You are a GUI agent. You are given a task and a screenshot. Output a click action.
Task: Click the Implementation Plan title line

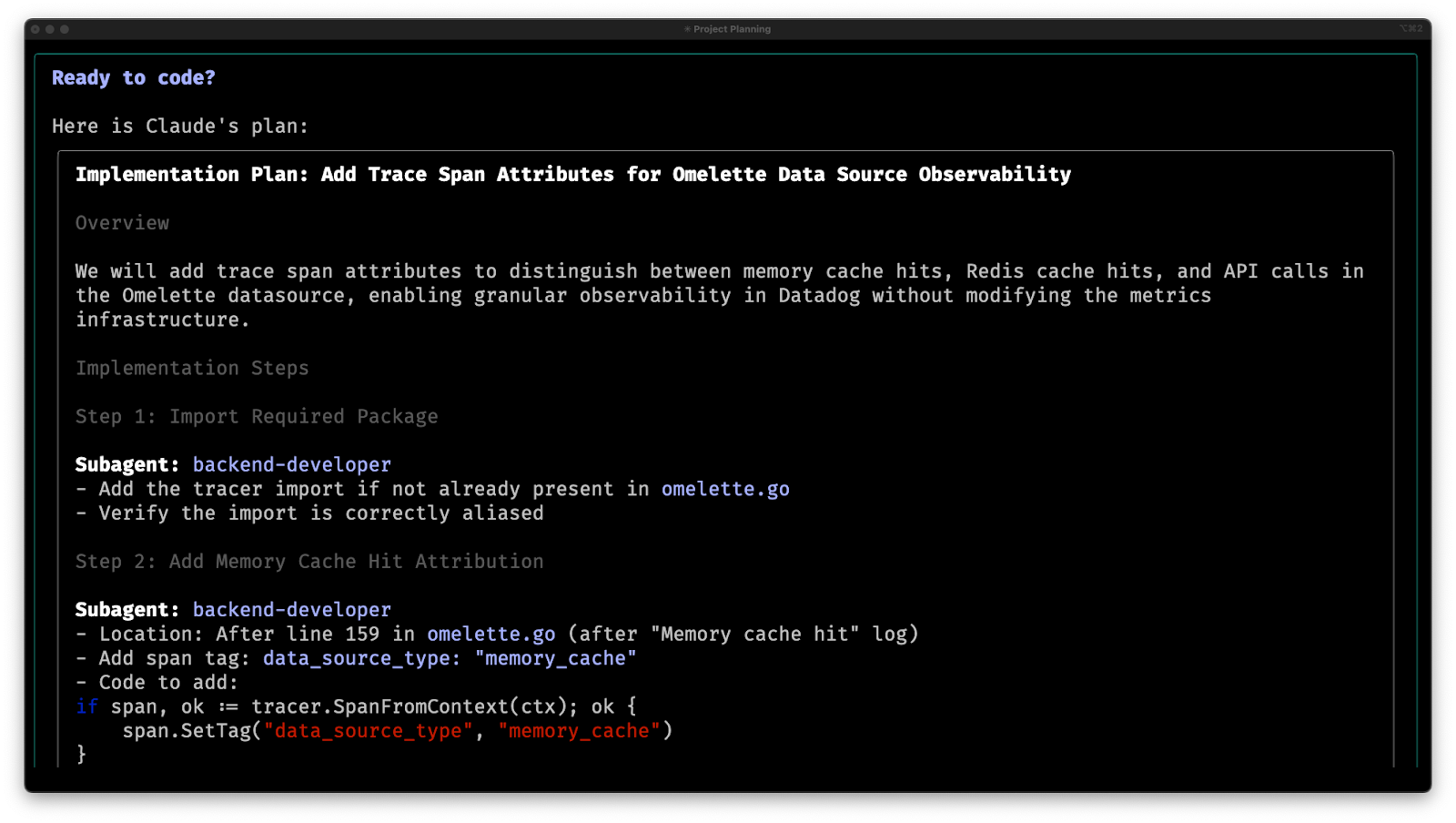point(572,175)
